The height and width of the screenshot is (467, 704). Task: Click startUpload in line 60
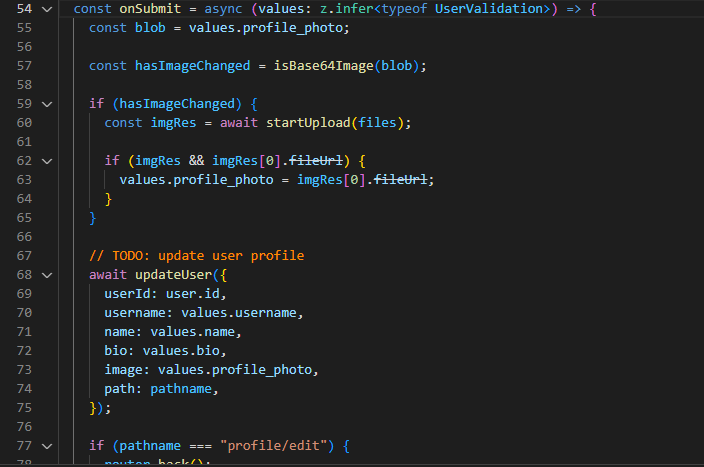[x=308, y=123]
